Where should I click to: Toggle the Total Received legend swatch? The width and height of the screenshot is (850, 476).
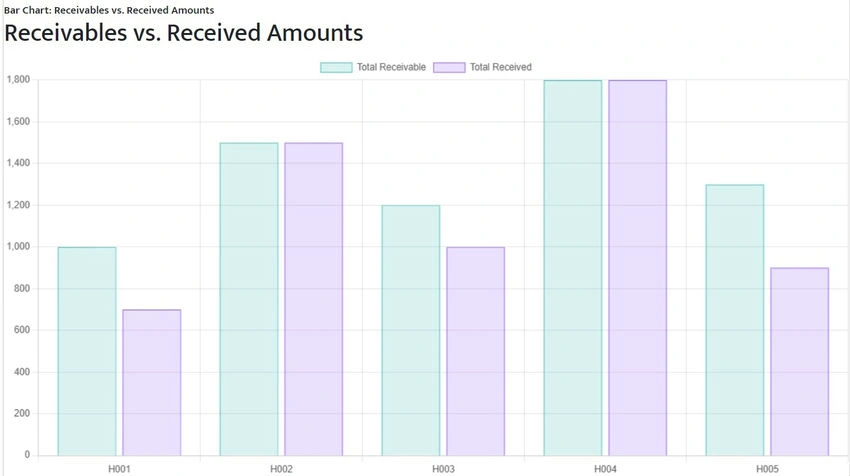449,67
